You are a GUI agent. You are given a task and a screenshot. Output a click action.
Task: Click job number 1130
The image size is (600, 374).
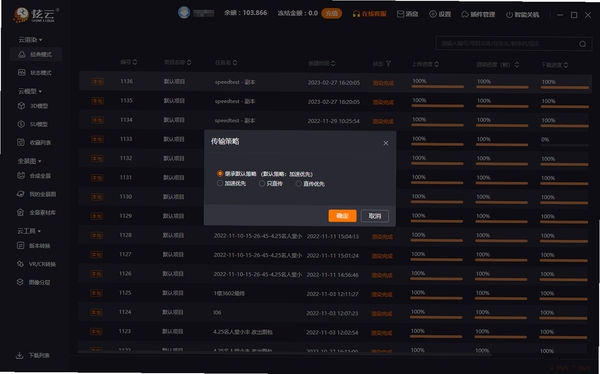[126, 196]
